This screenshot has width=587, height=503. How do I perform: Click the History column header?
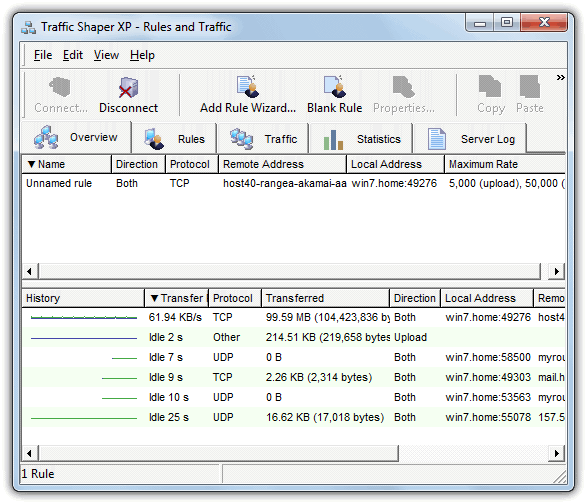click(83, 298)
